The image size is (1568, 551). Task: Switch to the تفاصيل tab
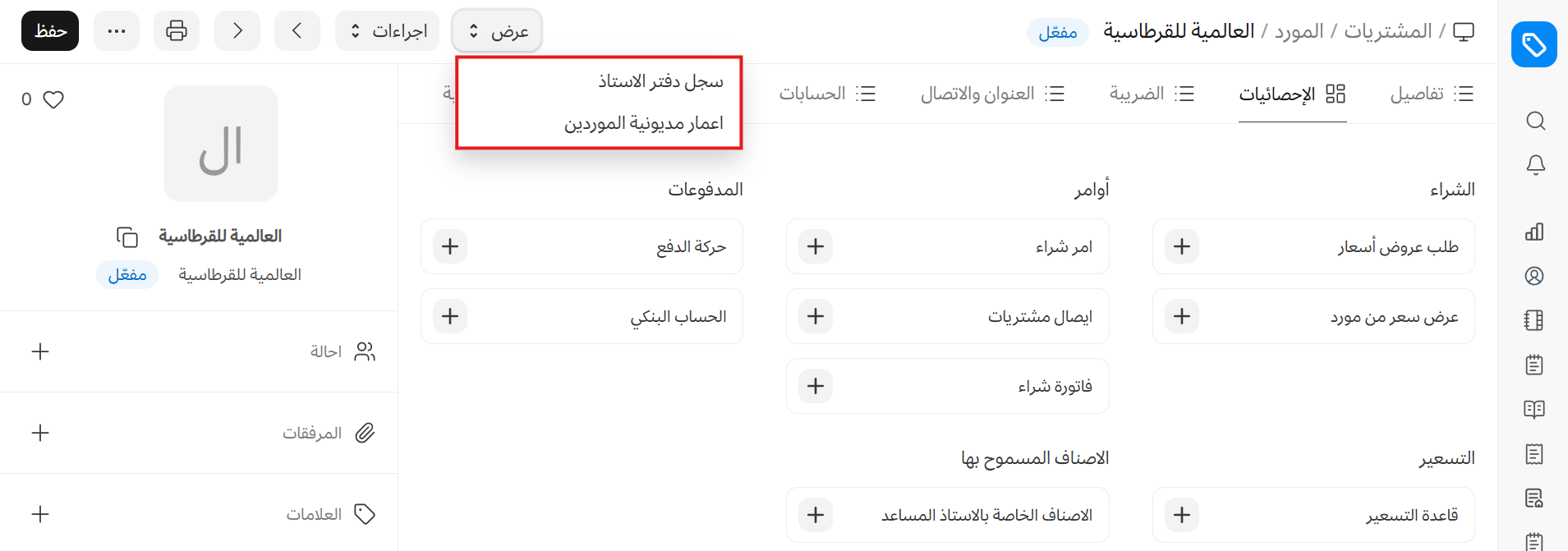1431,94
